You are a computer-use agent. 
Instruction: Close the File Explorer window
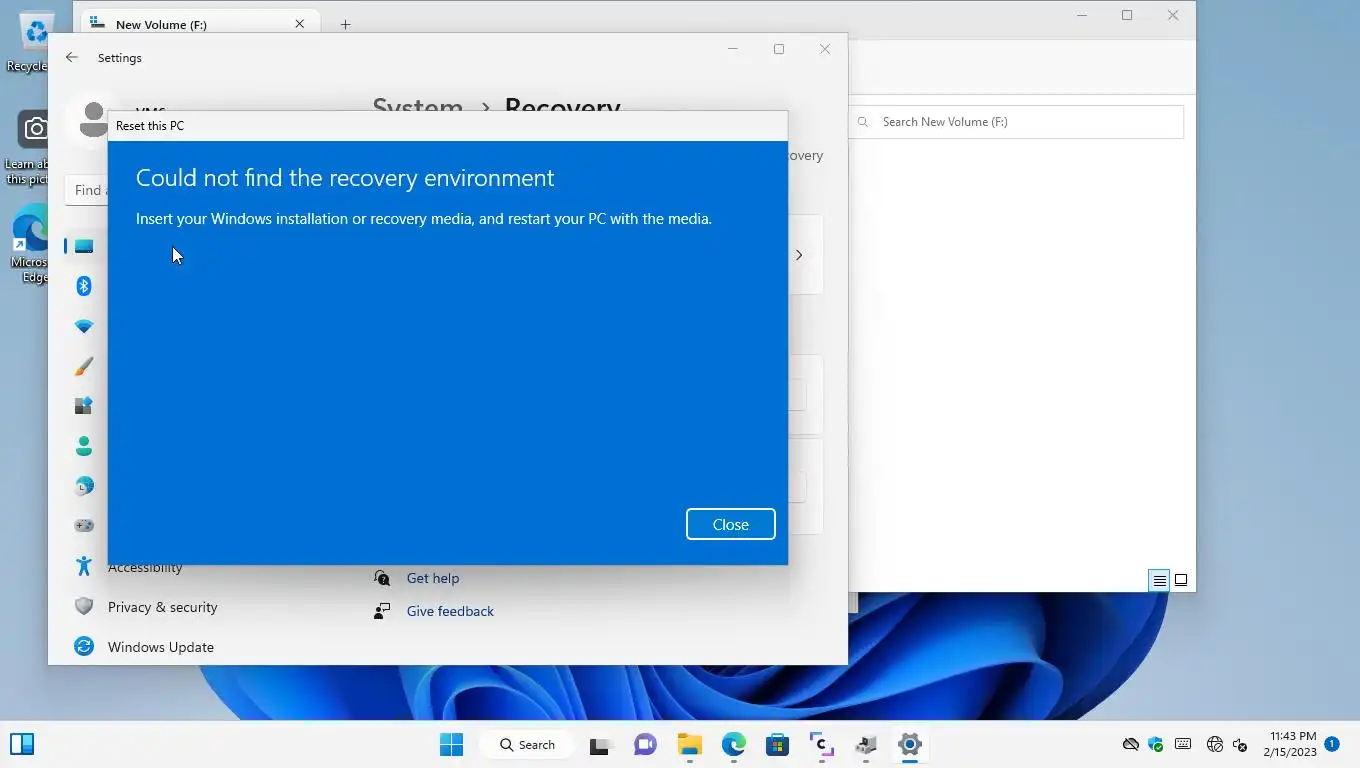click(1173, 16)
